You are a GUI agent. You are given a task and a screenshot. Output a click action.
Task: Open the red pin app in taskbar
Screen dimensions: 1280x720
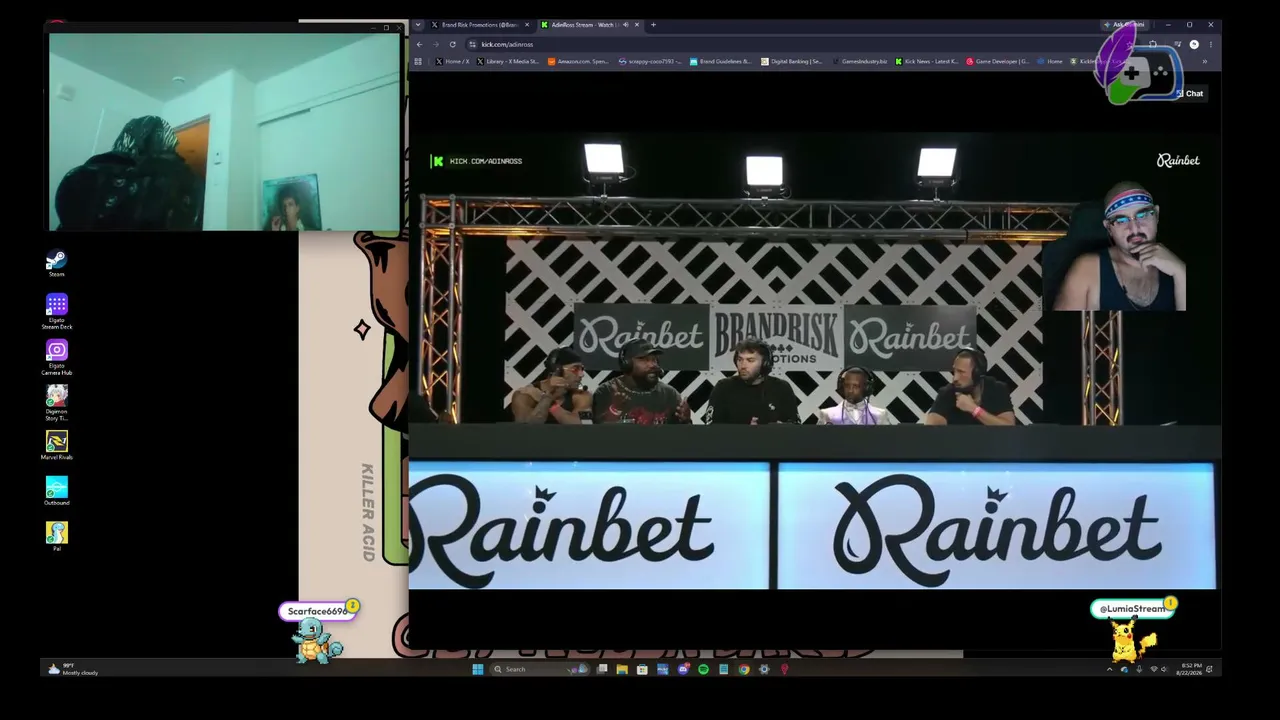point(784,669)
